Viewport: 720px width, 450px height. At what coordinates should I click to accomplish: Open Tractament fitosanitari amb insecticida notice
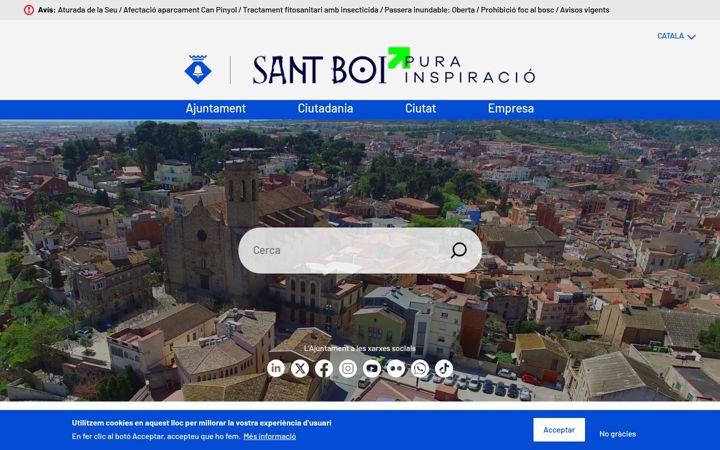coord(311,10)
